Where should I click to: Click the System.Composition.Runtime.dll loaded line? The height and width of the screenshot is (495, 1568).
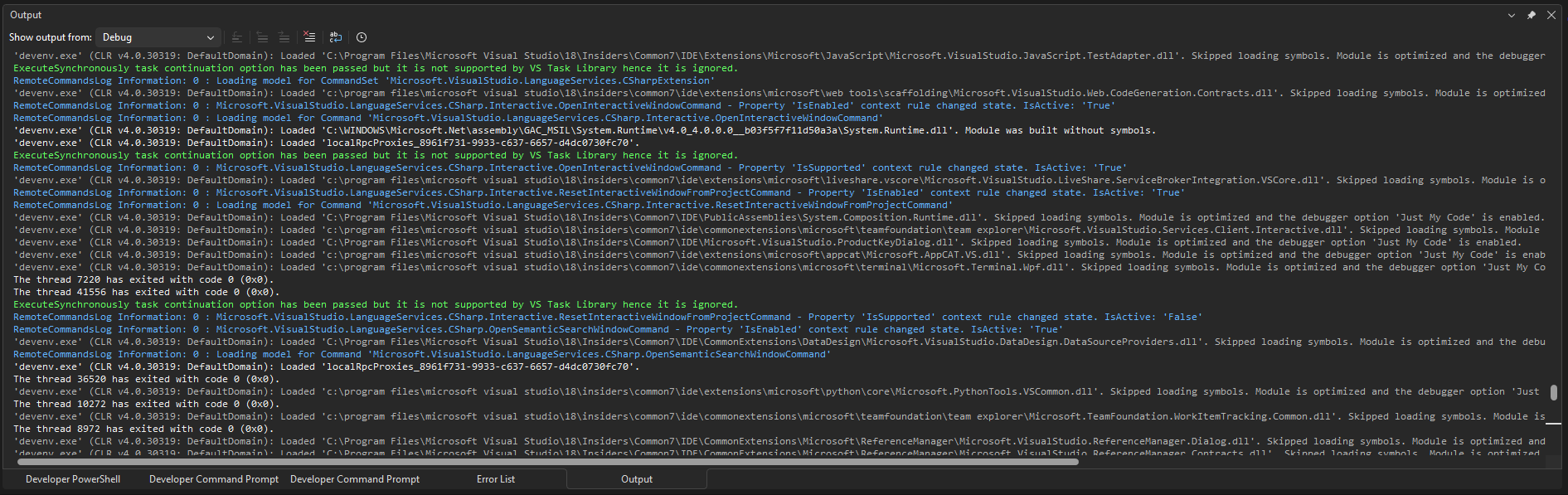[x=779, y=217]
